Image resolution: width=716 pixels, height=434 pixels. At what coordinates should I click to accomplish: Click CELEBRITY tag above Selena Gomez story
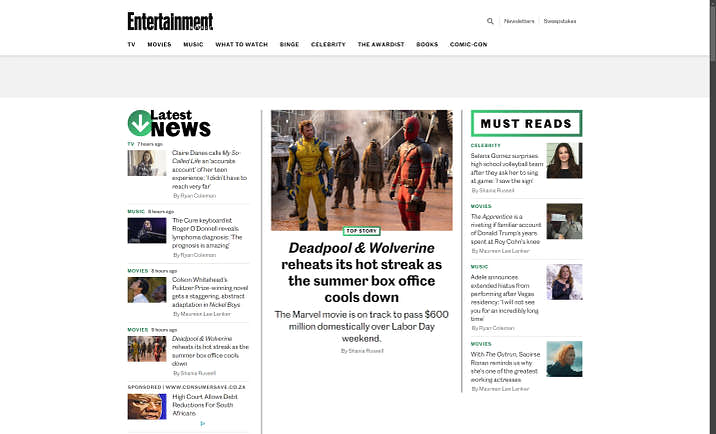click(x=486, y=146)
